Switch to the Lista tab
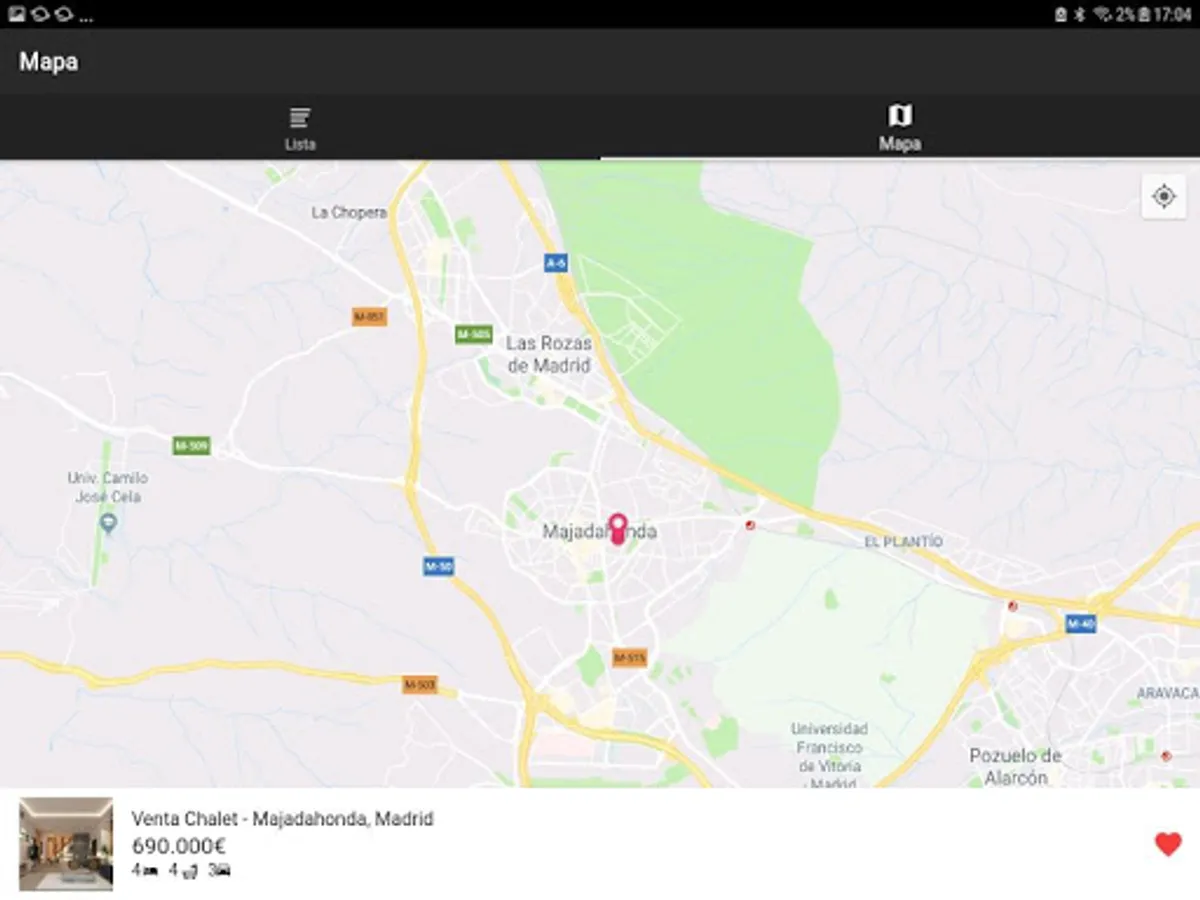1200x900 pixels. (300, 128)
